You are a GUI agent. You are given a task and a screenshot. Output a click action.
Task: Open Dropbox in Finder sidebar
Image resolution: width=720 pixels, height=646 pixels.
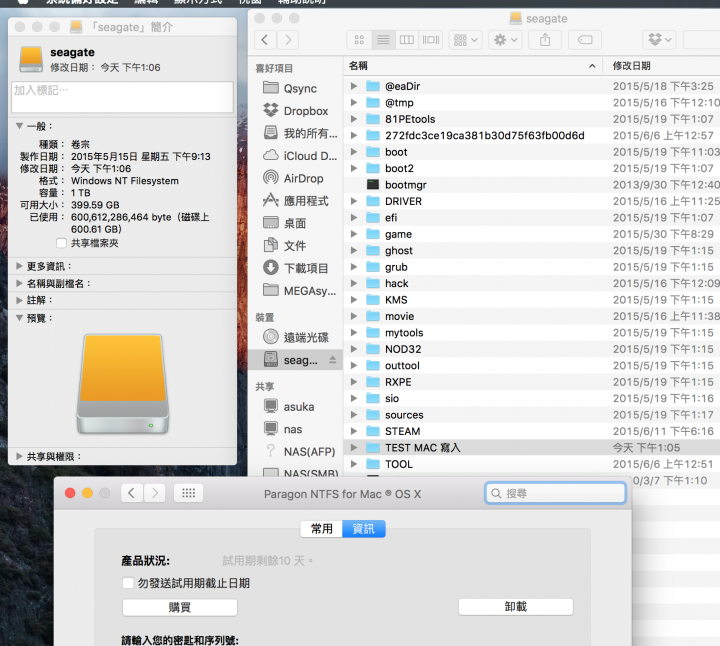click(296, 111)
